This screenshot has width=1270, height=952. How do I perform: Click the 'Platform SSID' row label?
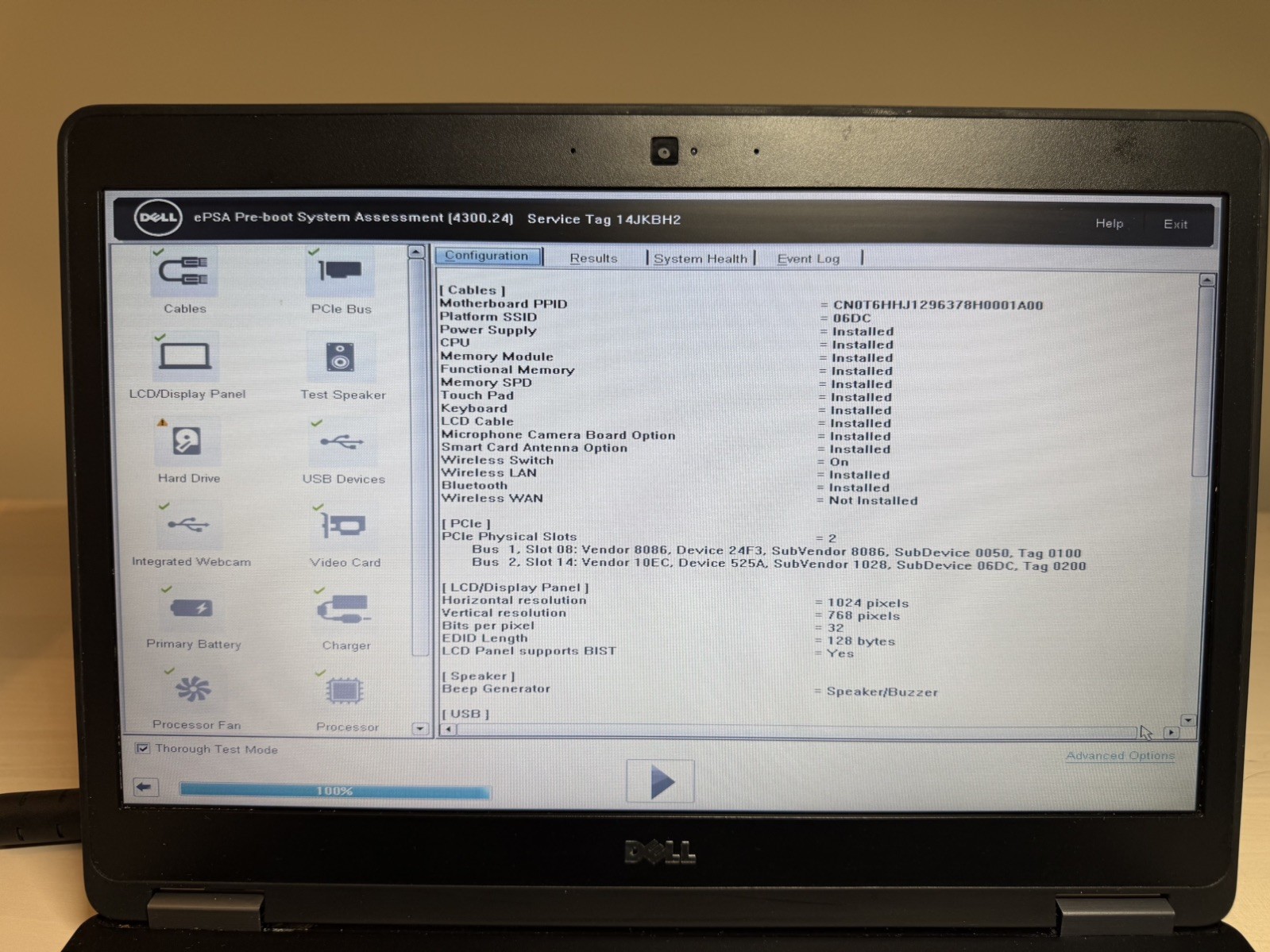tap(488, 317)
